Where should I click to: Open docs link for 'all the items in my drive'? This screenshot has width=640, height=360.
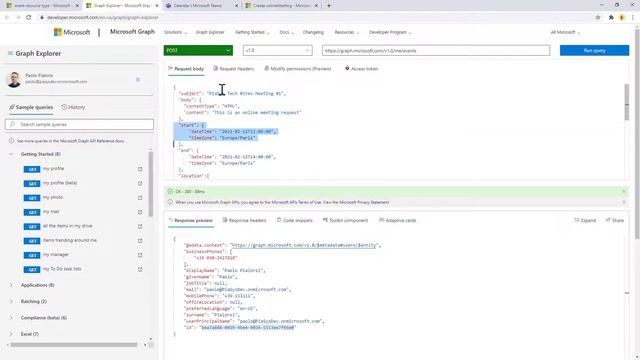(x=140, y=227)
